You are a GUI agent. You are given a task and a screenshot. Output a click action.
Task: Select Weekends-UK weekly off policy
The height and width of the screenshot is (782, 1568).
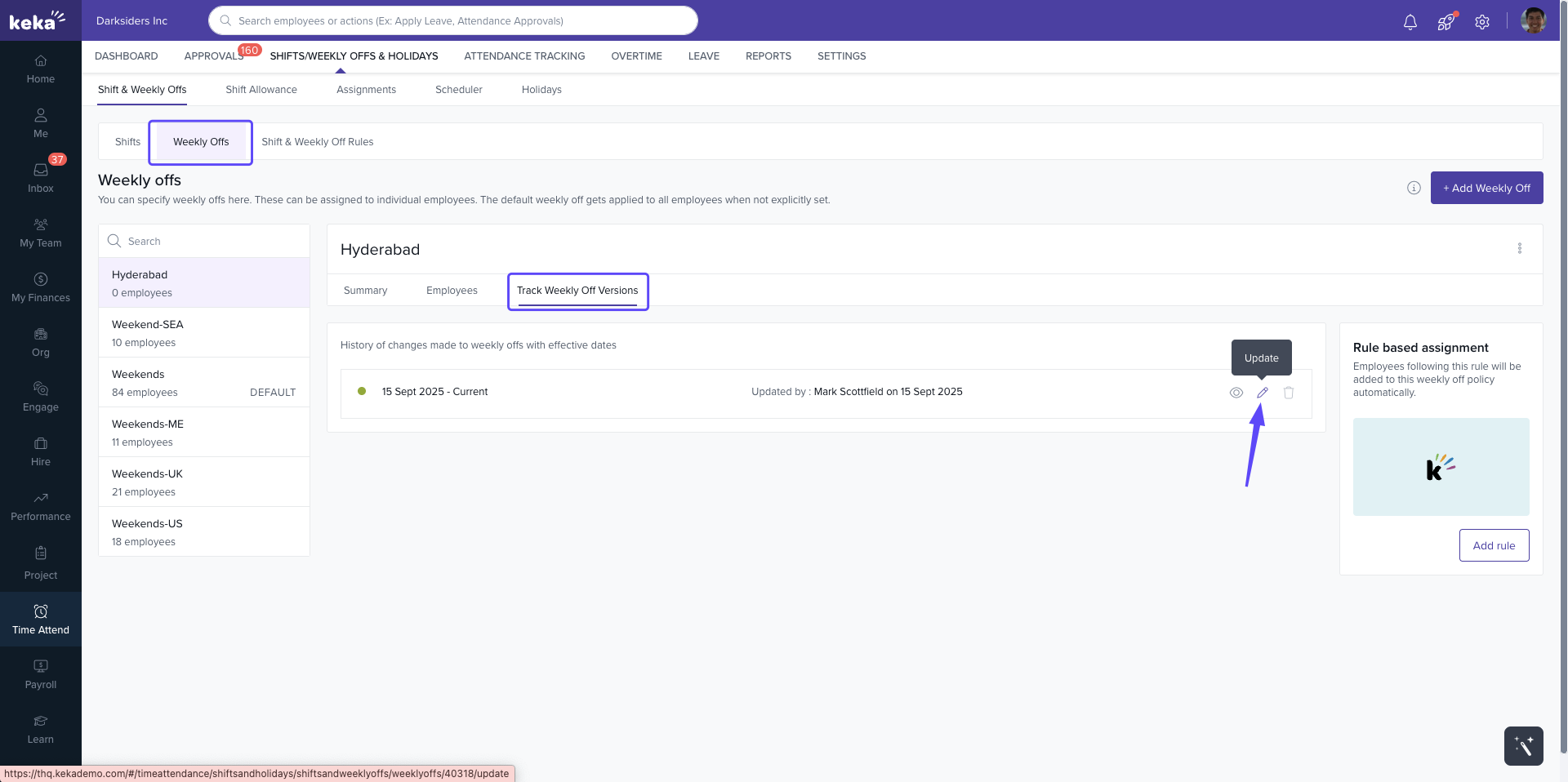[x=203, y=482]
